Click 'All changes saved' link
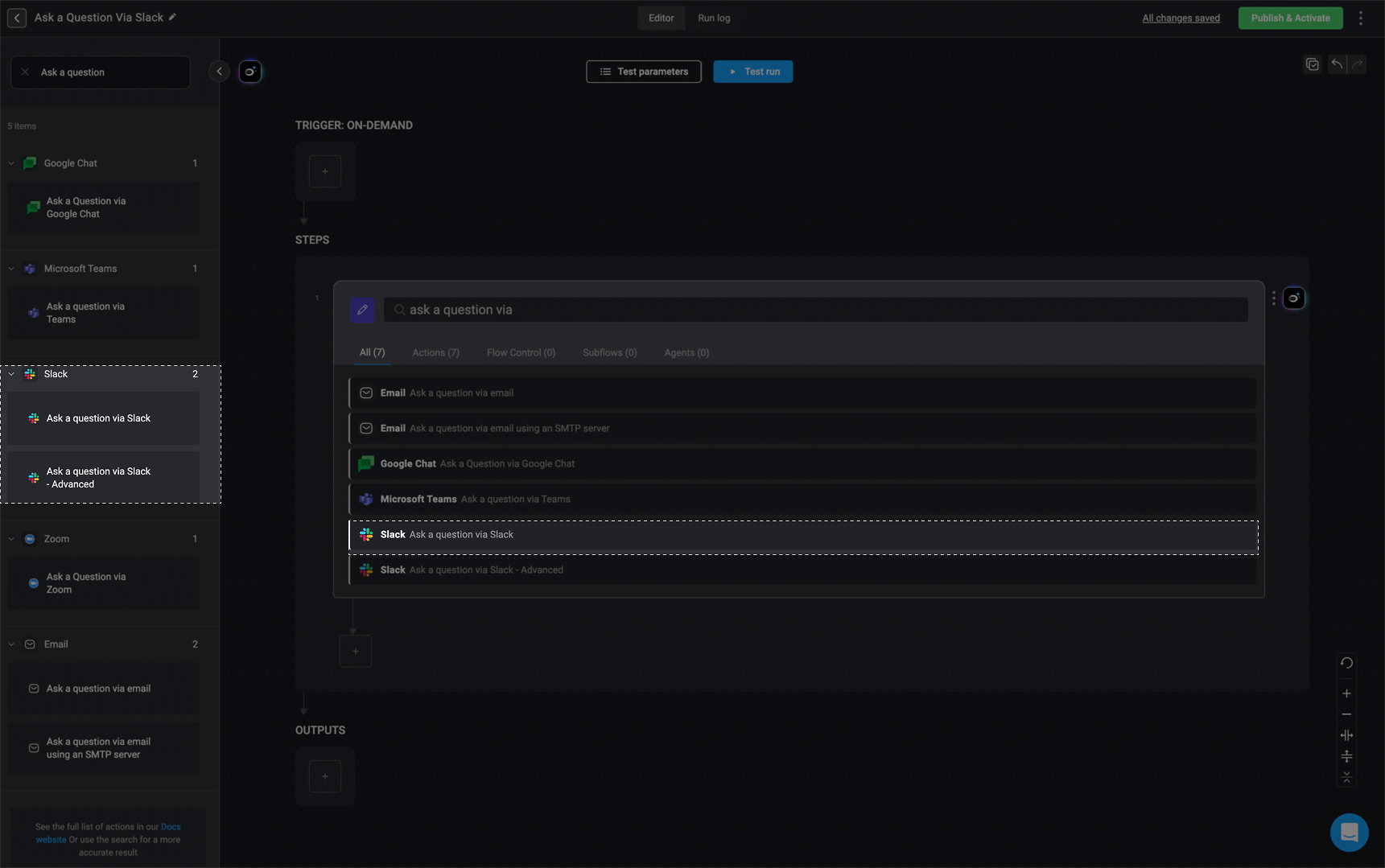This screenshot has height=868, width=1385. point(1181,18)
